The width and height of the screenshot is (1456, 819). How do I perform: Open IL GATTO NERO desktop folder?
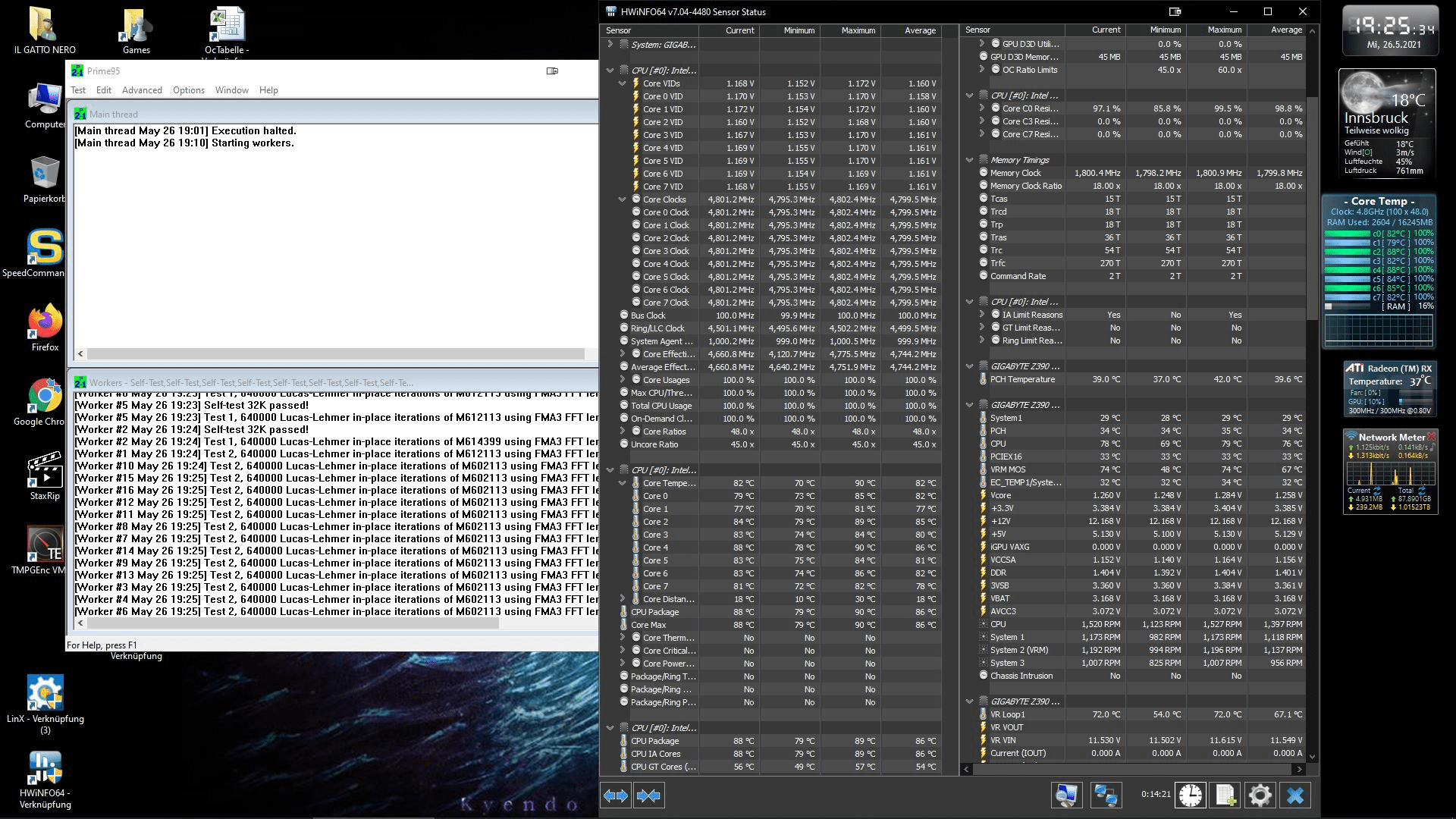tap(45, 30)
